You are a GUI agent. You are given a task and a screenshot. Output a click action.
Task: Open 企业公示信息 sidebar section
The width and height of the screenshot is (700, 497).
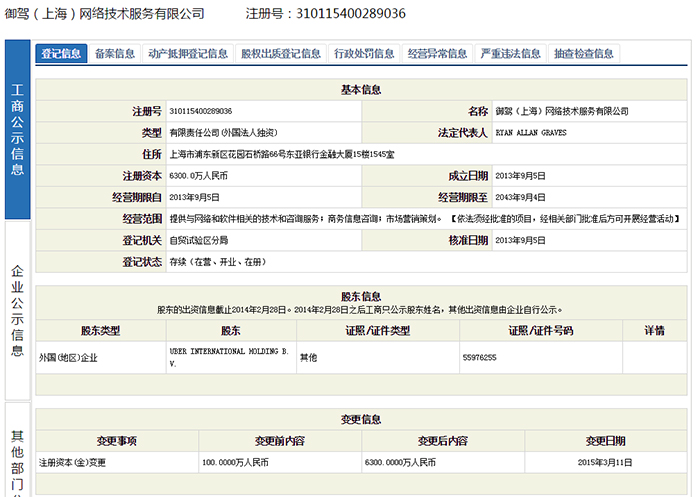17,310
